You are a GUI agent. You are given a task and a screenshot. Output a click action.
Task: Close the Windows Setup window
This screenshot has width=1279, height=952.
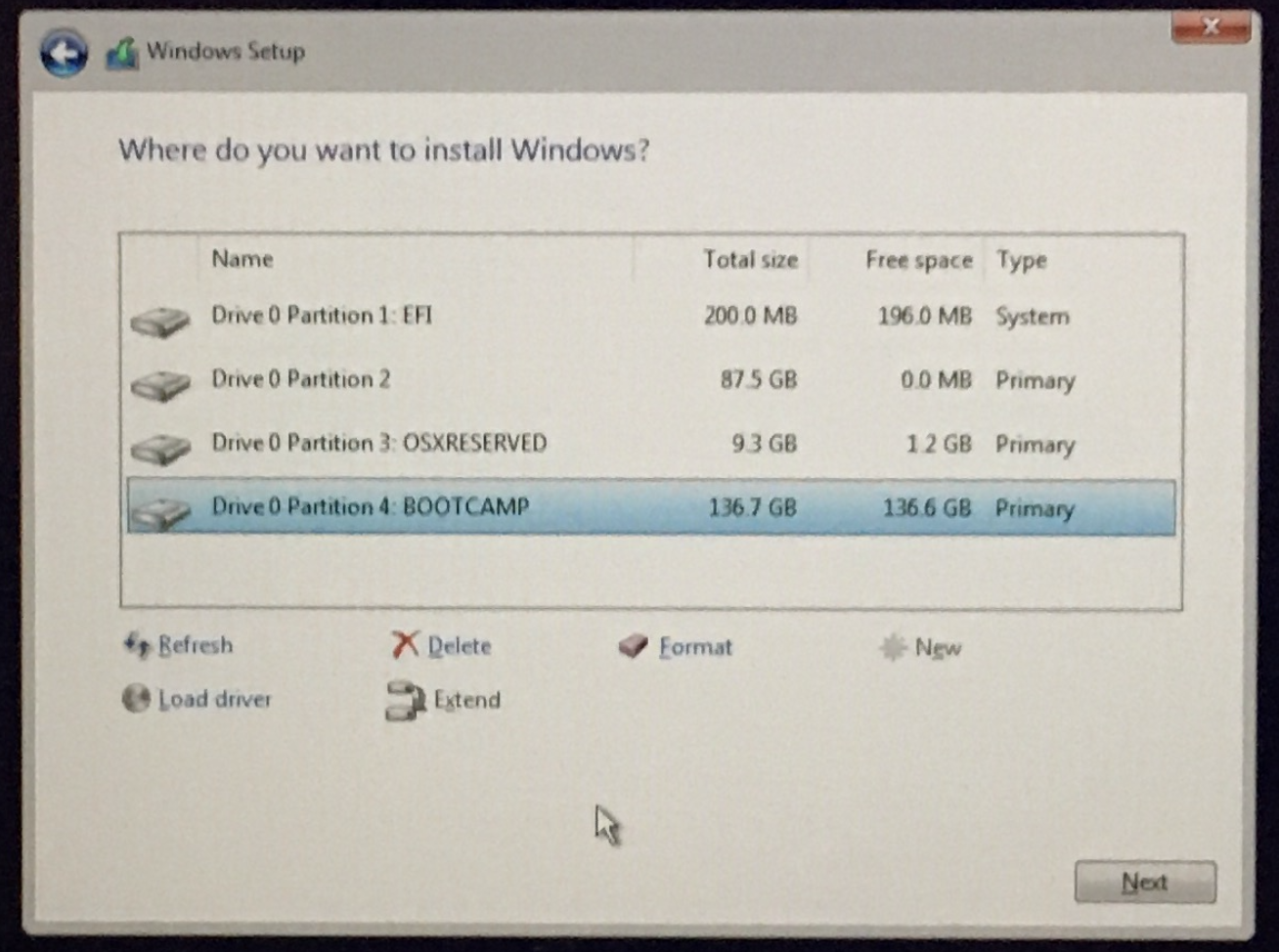tap(1211, 26)
